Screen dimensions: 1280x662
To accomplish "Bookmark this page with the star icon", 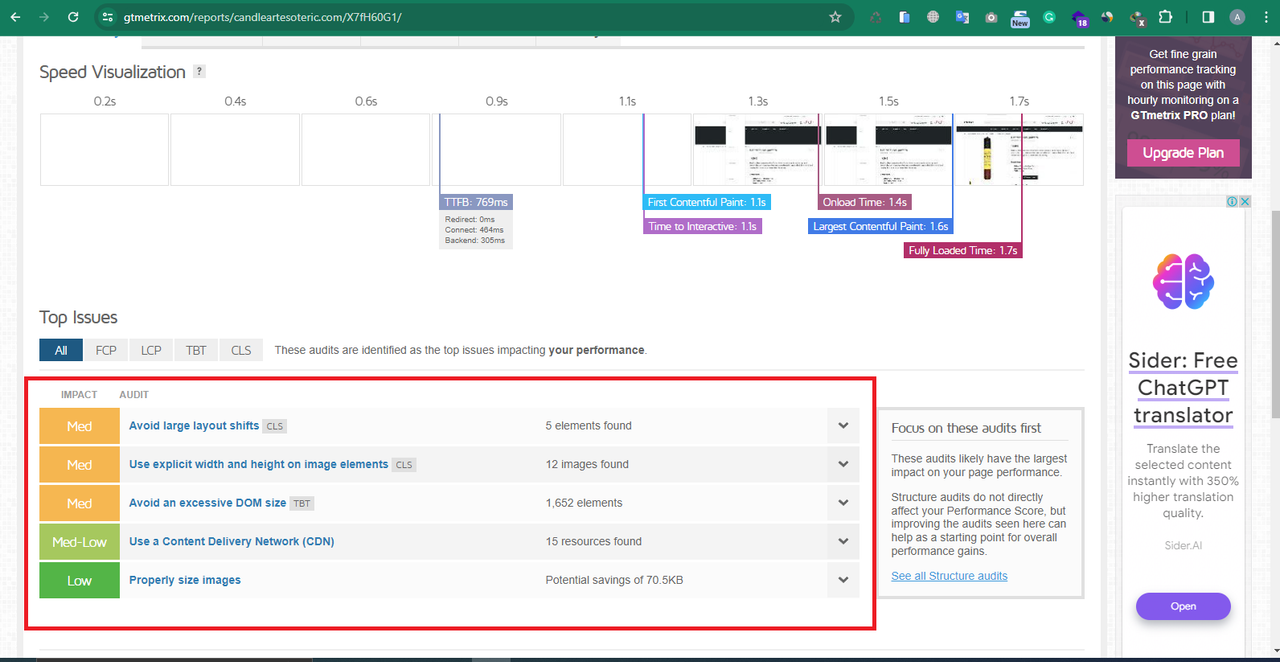I will point(835,17).
